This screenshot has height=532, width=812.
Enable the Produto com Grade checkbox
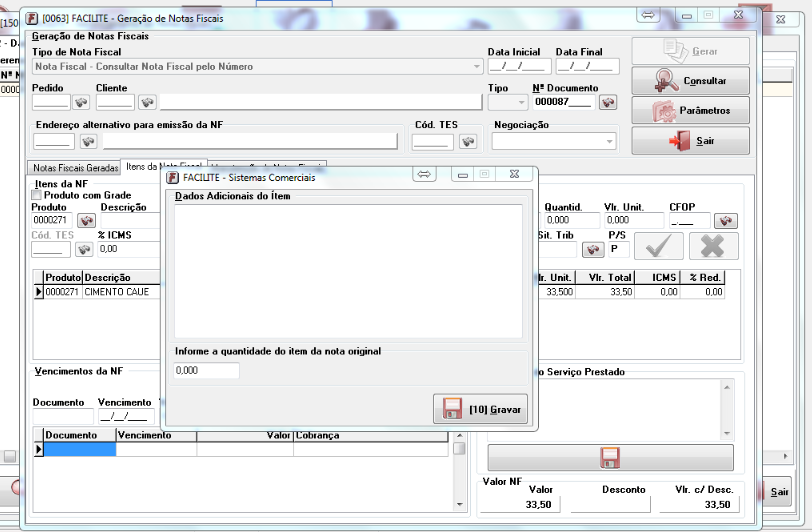38,195
